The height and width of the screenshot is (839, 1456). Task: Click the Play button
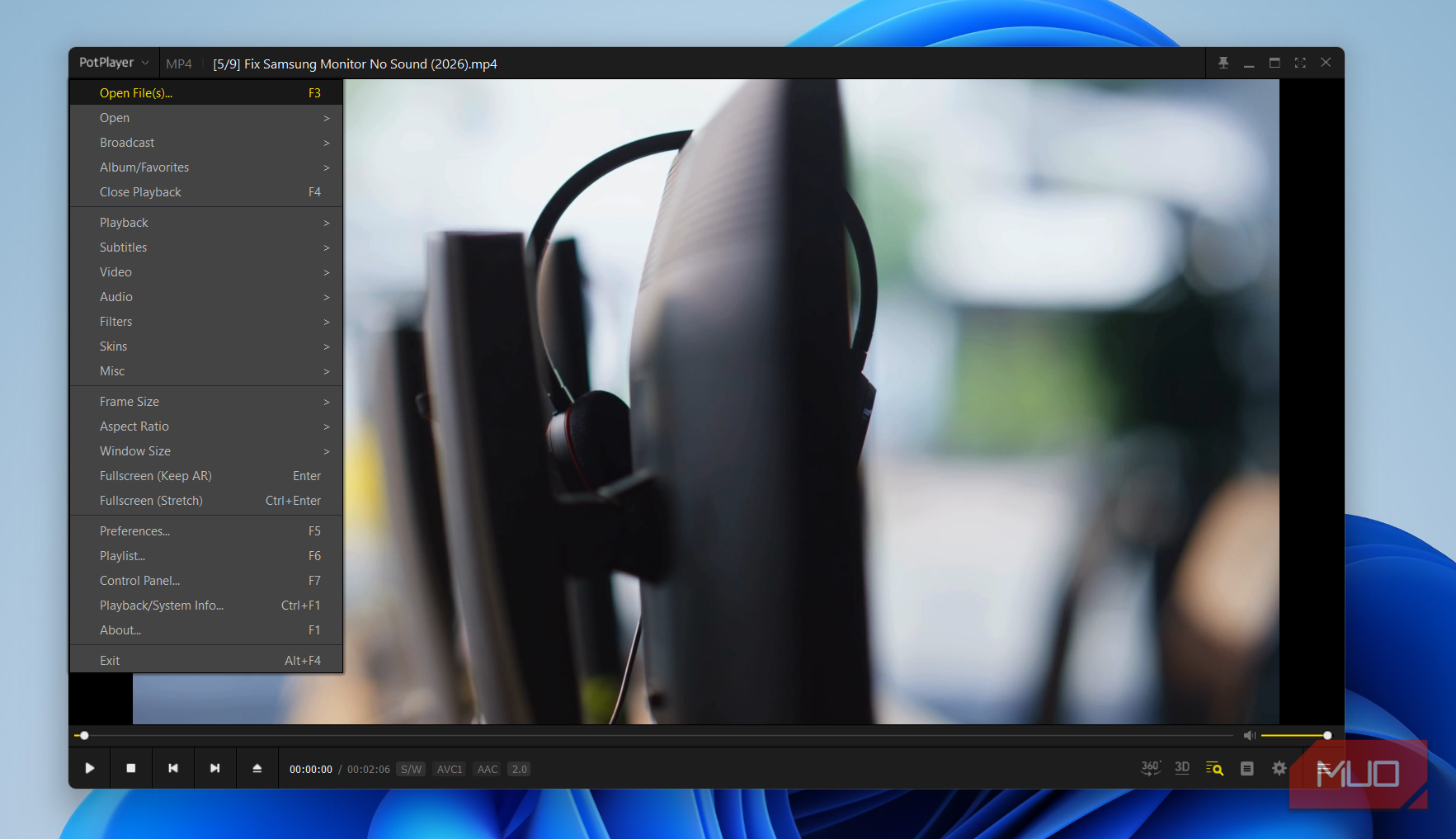[90, 768]
